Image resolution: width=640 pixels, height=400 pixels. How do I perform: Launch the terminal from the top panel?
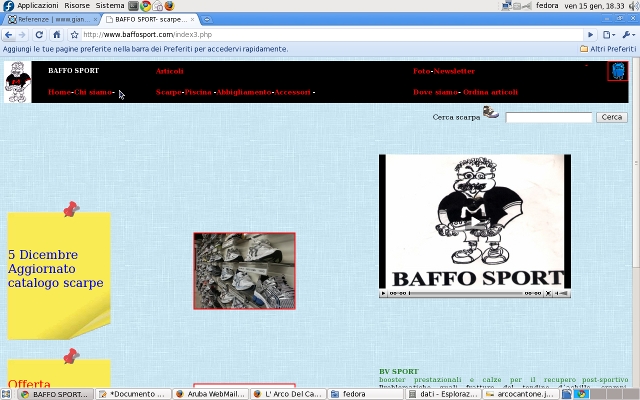(133, 6)
